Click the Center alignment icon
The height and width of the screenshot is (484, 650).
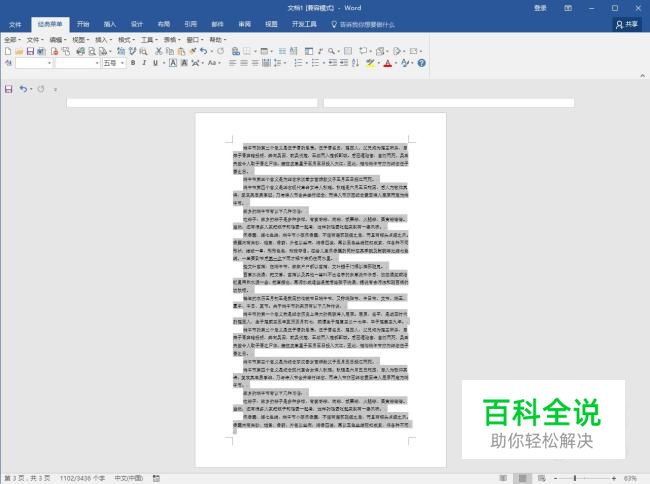click(244, 63)
